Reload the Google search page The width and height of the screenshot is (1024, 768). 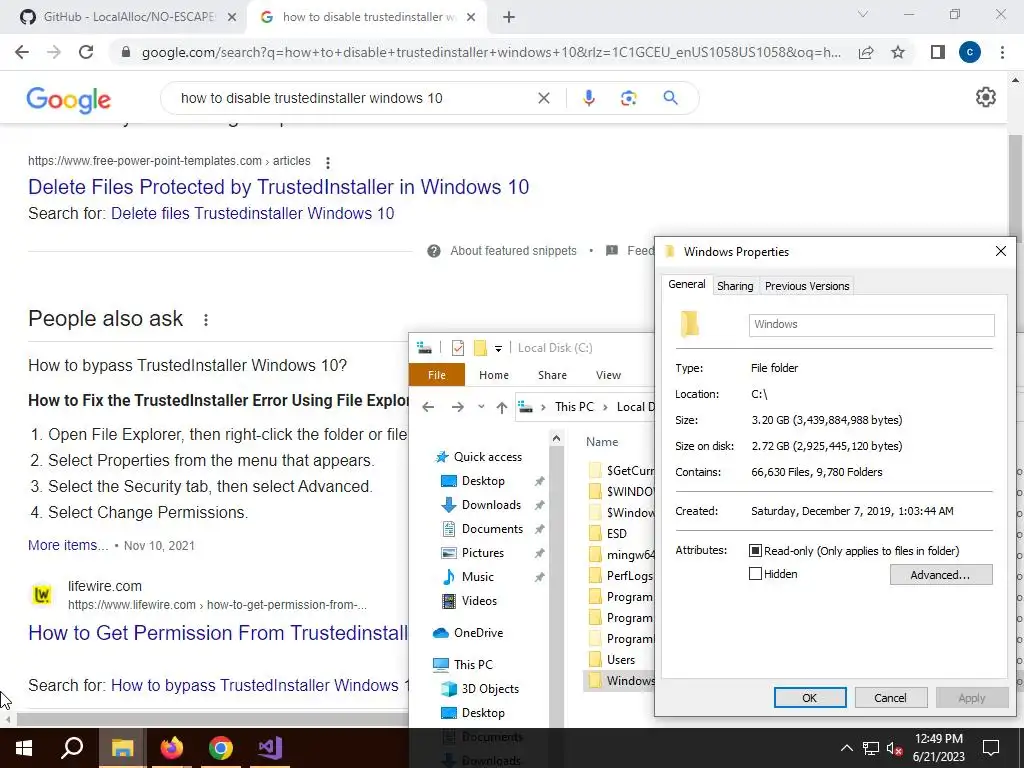86,52
